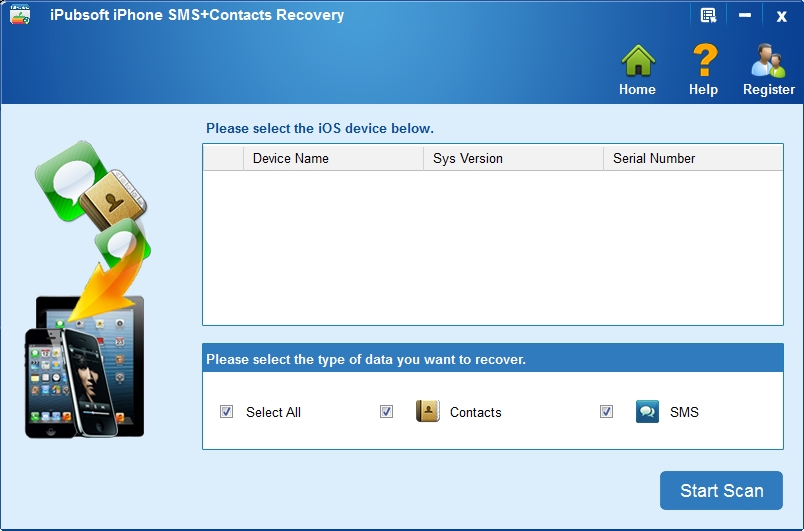
Task: Click the Home label
Action: click(x=637, y=89)
